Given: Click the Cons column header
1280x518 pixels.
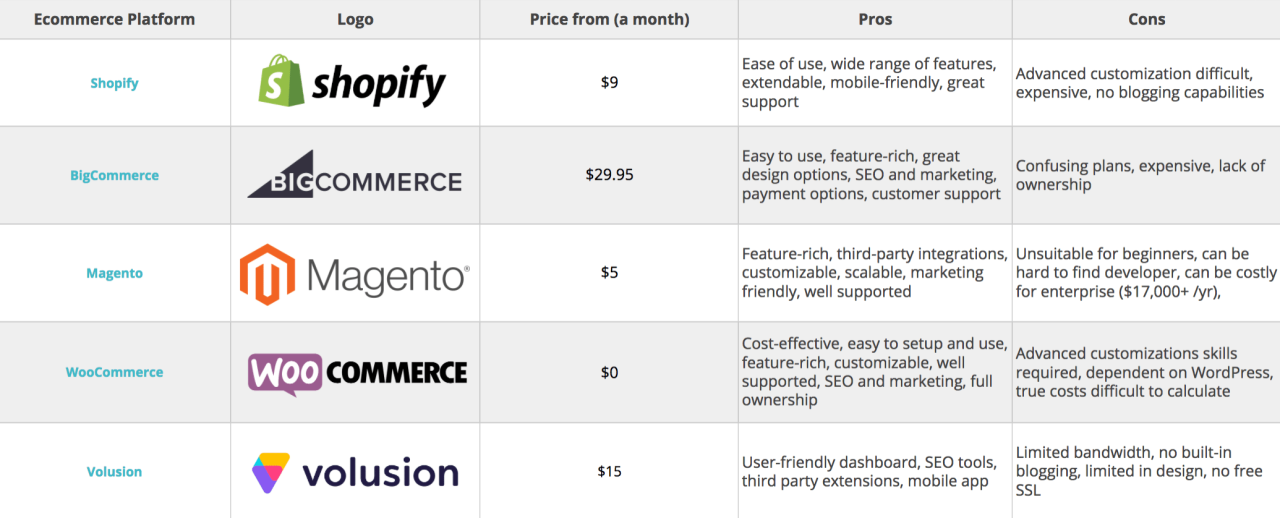Looking at the screenshot, I should tap(1146, 19).
